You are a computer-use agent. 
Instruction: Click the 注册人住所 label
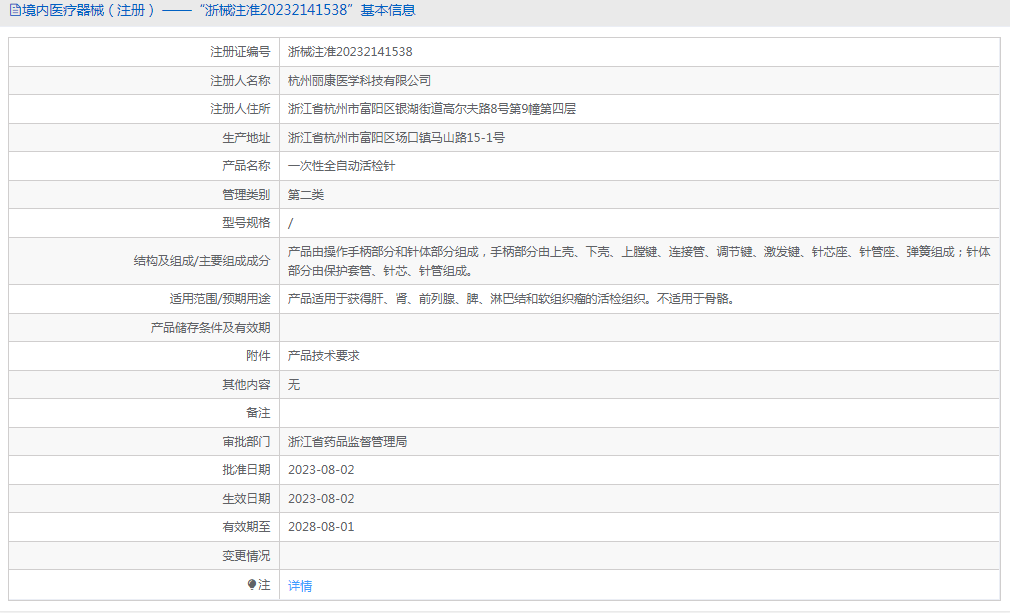point(240,109)
